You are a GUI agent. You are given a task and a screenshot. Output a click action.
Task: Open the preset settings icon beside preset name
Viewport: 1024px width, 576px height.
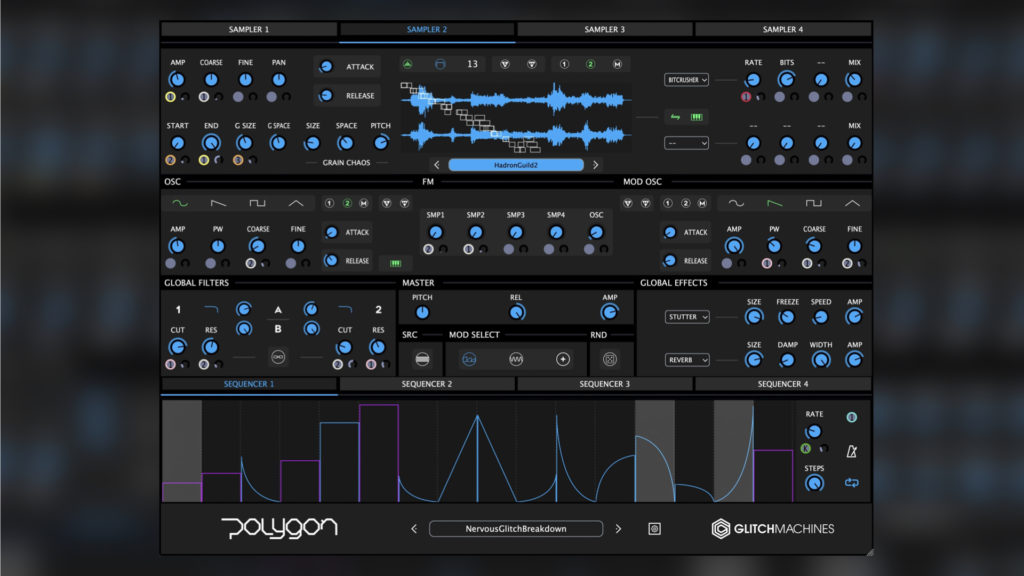(654, 529)
